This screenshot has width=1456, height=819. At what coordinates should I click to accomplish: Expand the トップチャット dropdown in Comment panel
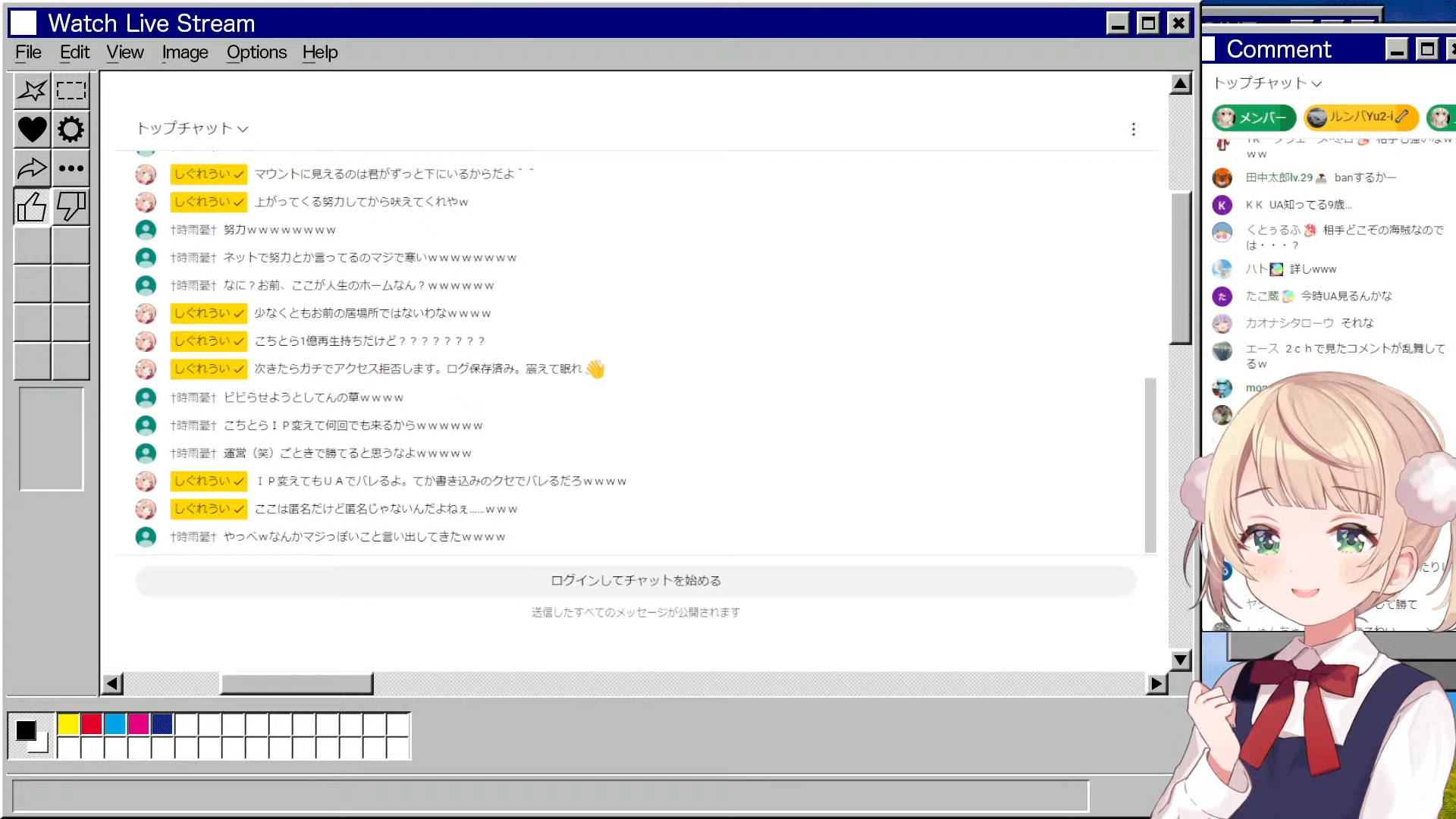[x=1267, y=83]
